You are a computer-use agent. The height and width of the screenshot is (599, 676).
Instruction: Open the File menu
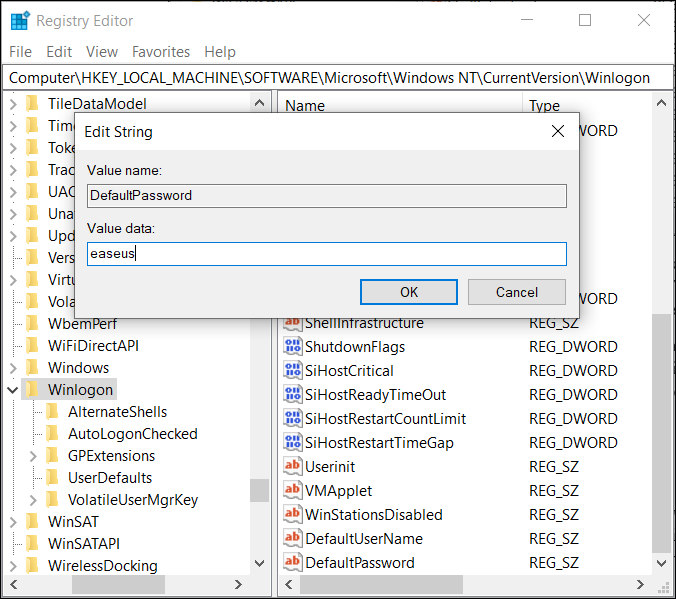tap(20, 52)
